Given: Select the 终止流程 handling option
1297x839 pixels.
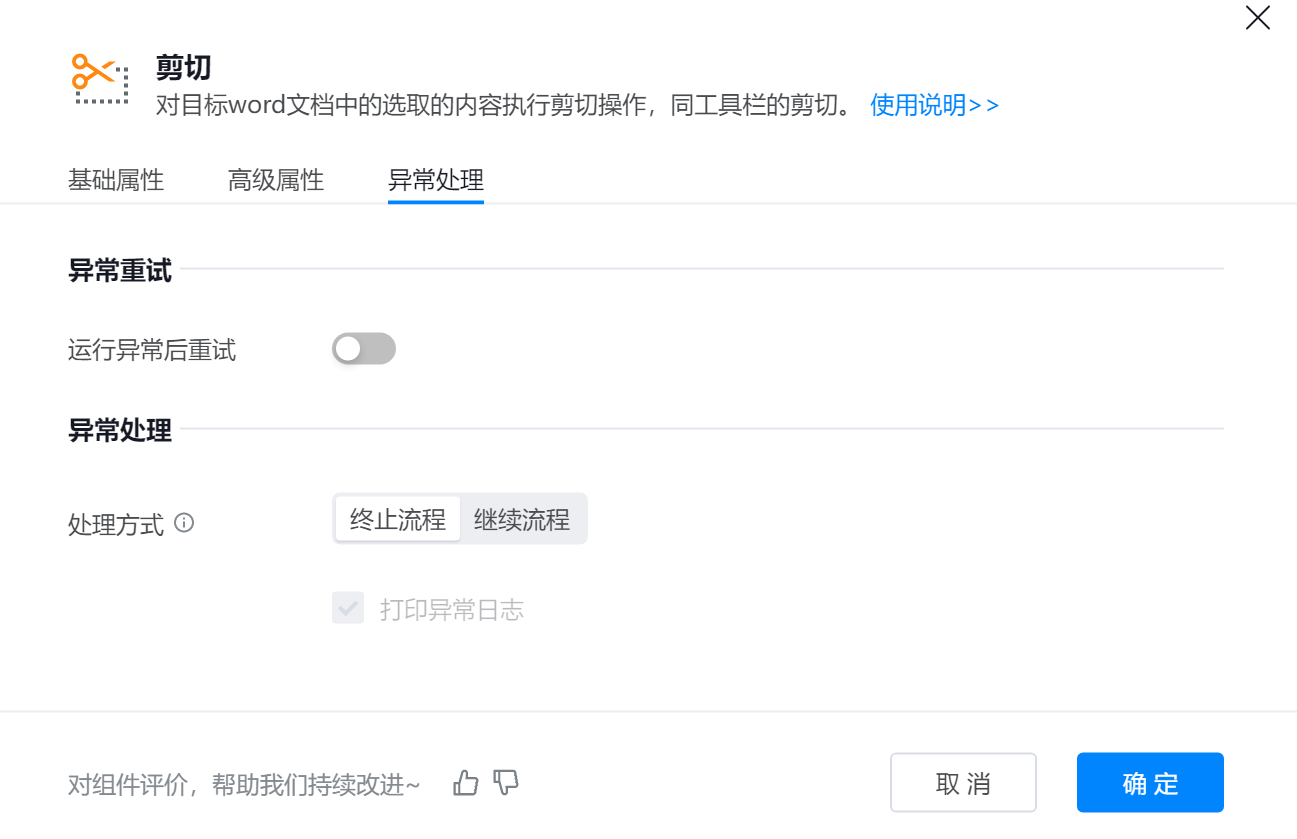Looking at the screenshot, I should click(x=398, y=519).
